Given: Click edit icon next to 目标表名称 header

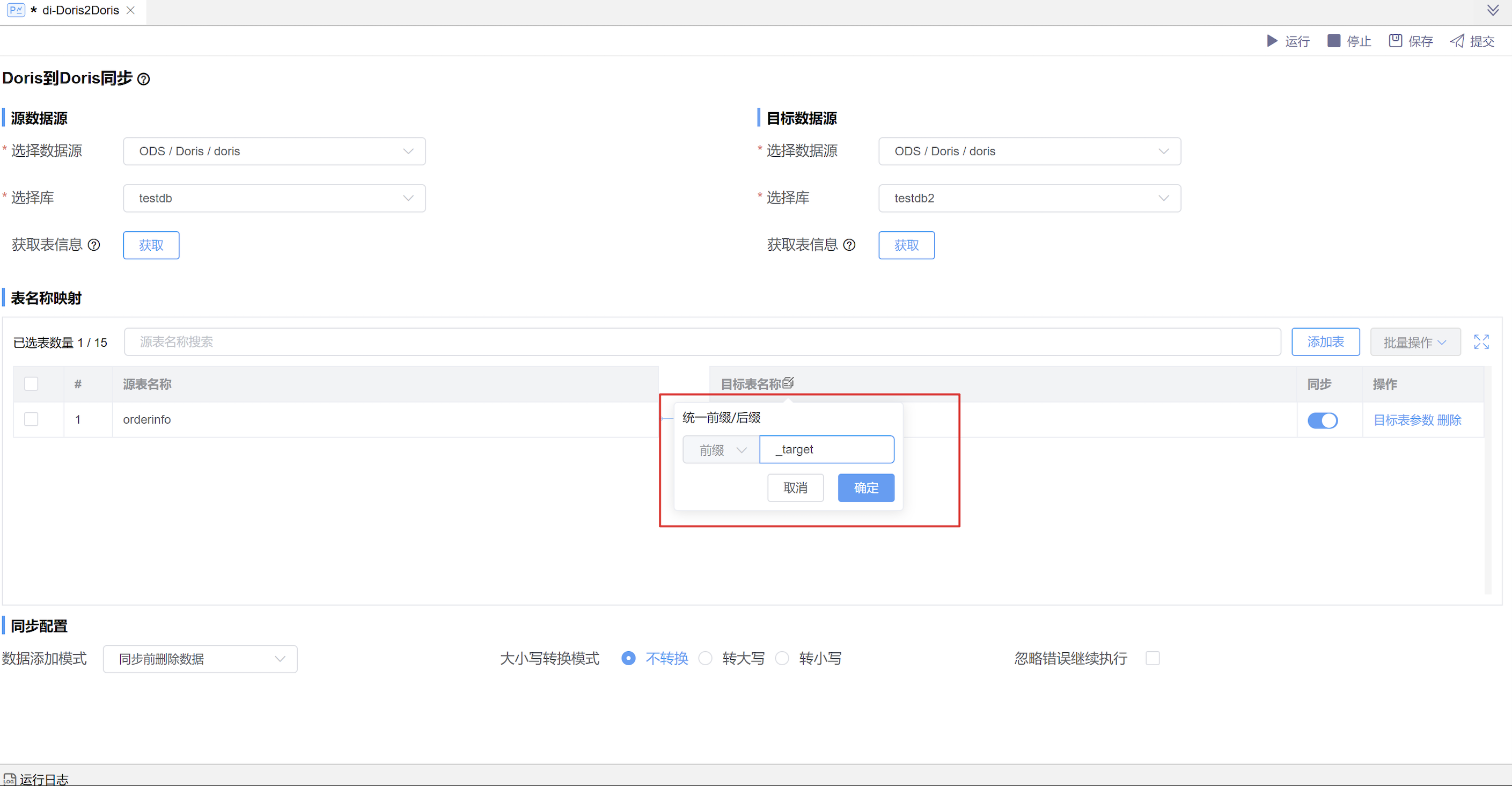Looking at the screenshot, I should tap(788, 383).
